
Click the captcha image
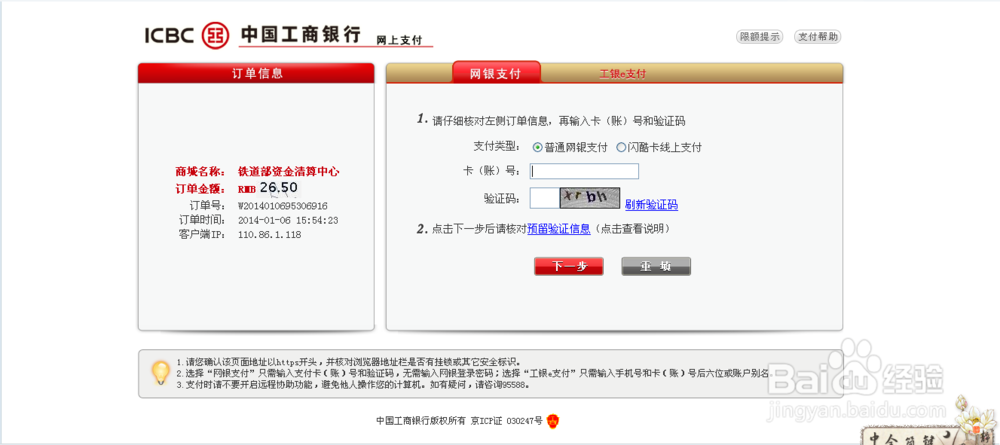pyautogui.click(x=590, y=198)
